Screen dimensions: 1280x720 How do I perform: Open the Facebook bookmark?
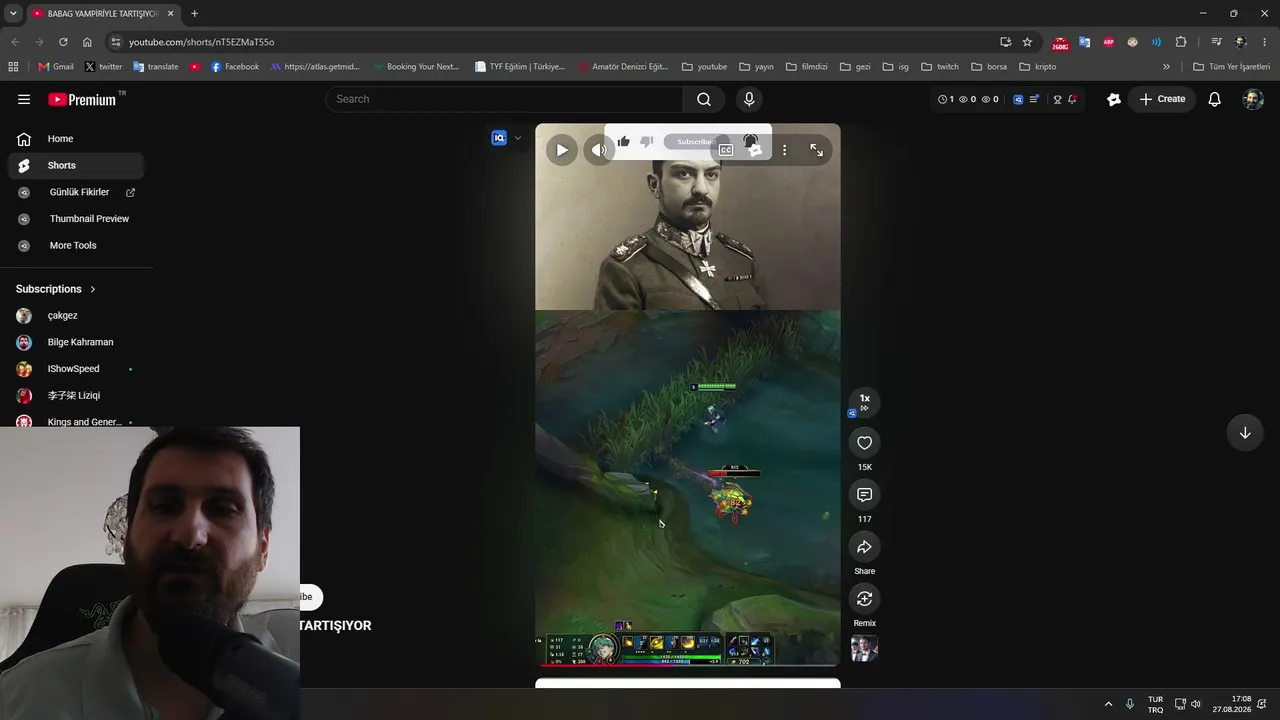coord(235,67)
